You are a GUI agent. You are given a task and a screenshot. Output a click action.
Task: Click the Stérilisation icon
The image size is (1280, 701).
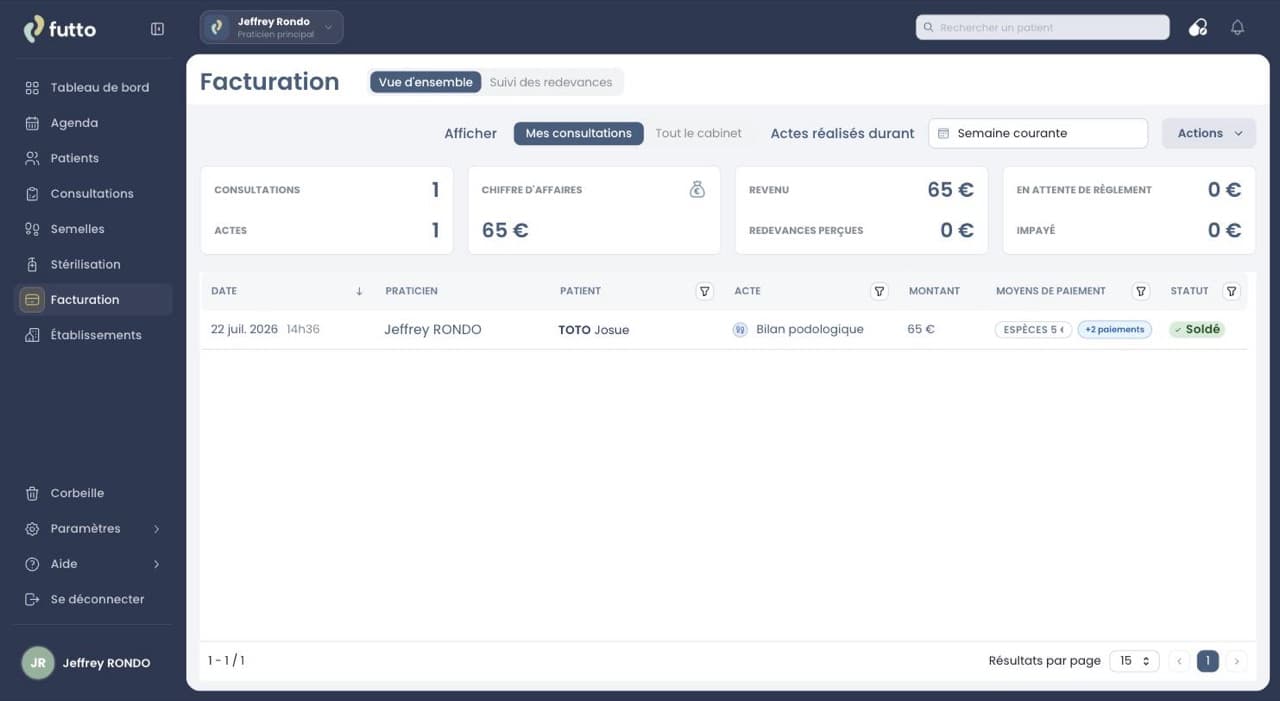pyautogui.click(x=32, y=264)
